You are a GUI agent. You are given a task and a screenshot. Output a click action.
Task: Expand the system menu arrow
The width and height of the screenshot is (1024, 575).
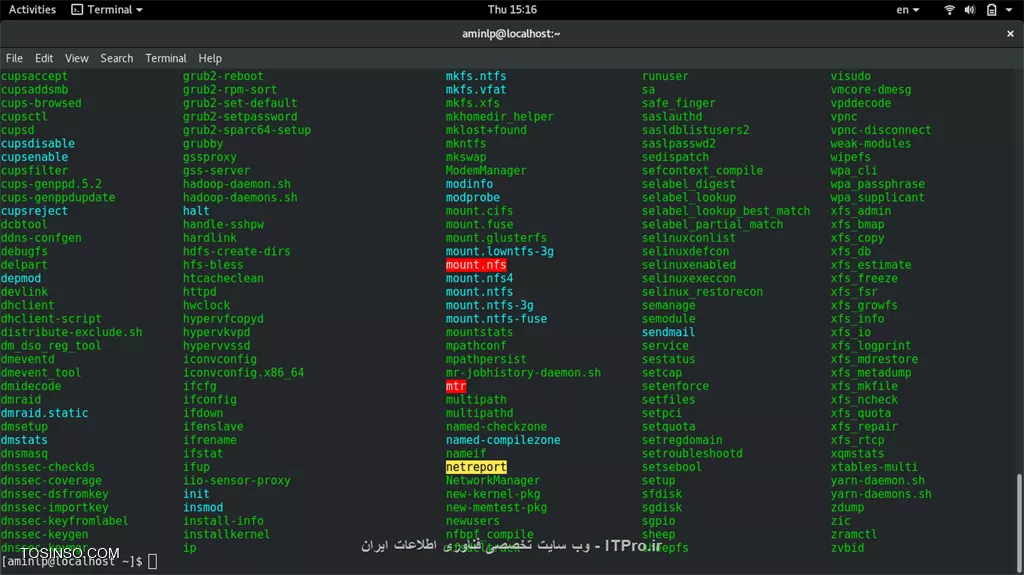pos(1009,10)
